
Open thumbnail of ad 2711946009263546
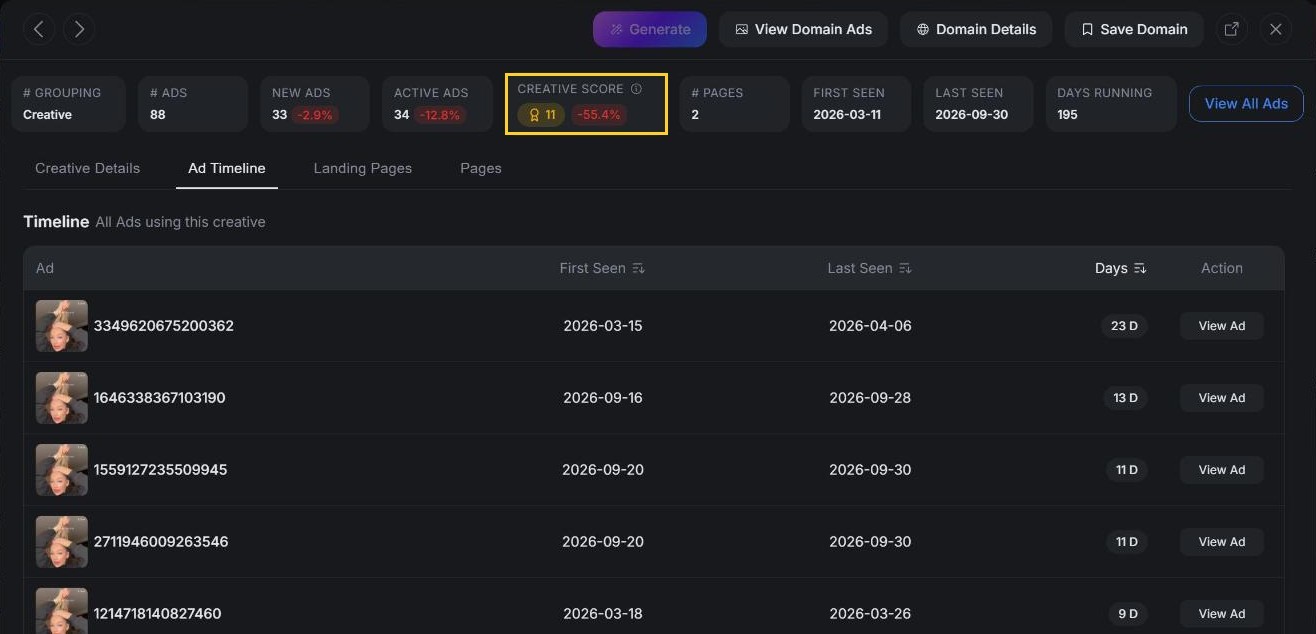(x=62, y=542)
